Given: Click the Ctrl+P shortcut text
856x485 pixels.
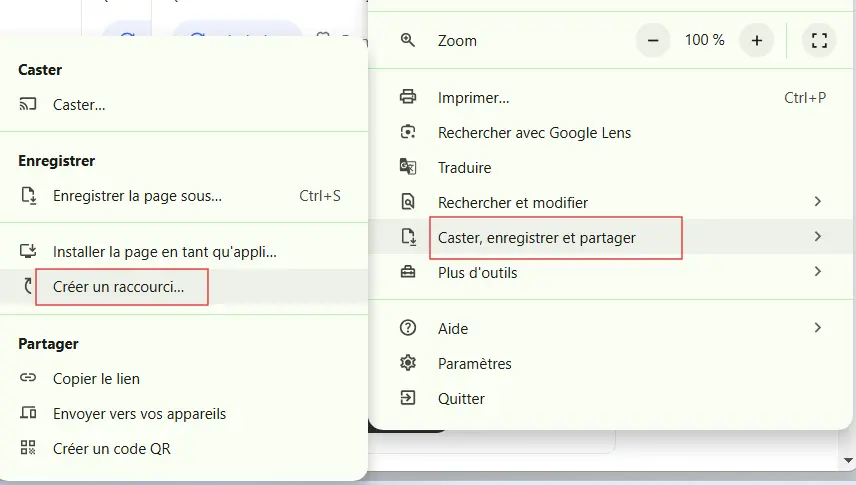Looking at the screenshot, I should tap(805, 97).
